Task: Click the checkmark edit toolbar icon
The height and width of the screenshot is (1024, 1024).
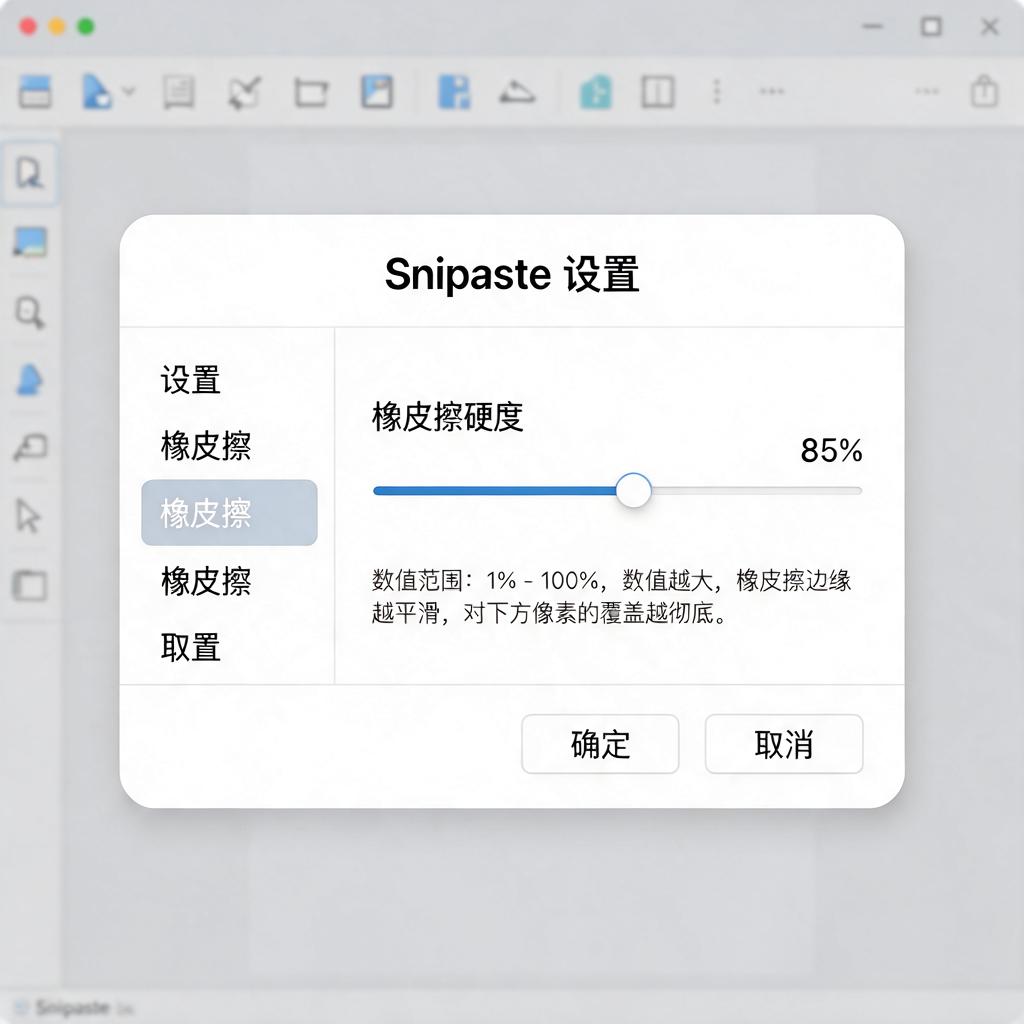Action: 245,92
